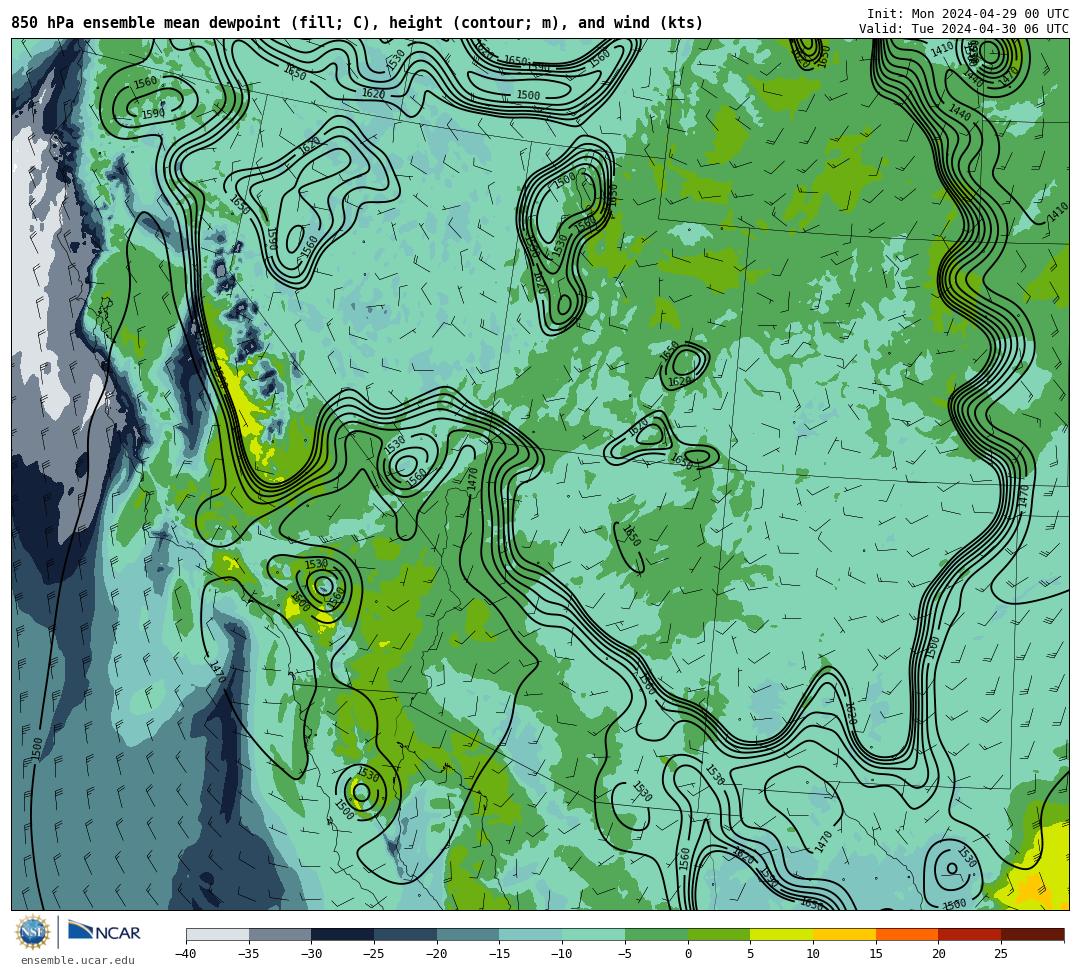Viewport: 1080px width, 973px height.
Task: Click the NCAR logo
Action: pos(104,932)
